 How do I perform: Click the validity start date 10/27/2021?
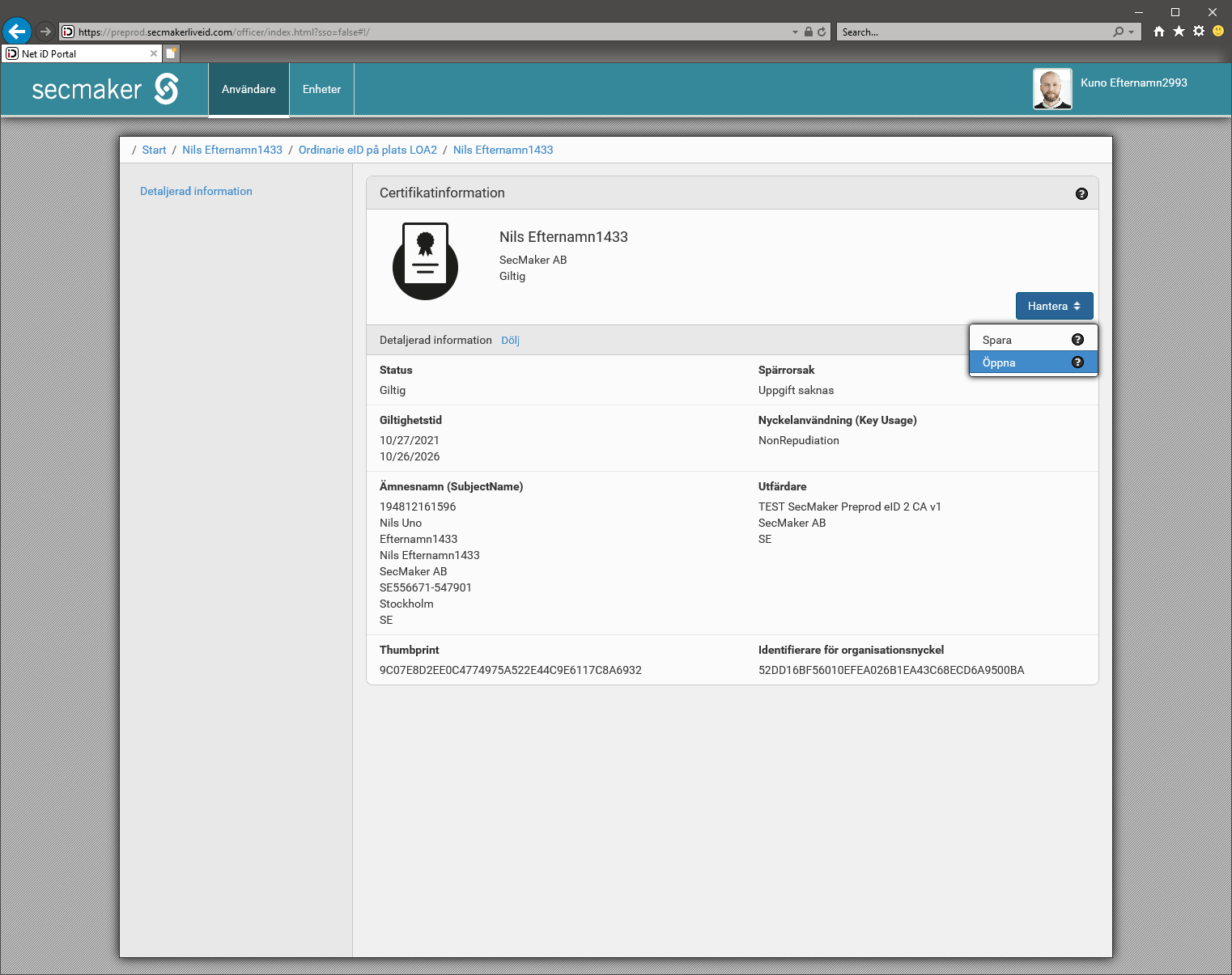[x=410, y=440]
